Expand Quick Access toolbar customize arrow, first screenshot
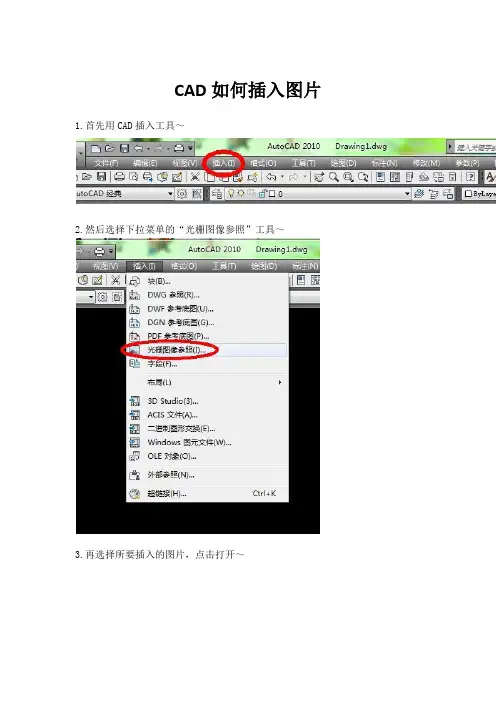Screen dimensions: 496x702 [x=190, y=148]
